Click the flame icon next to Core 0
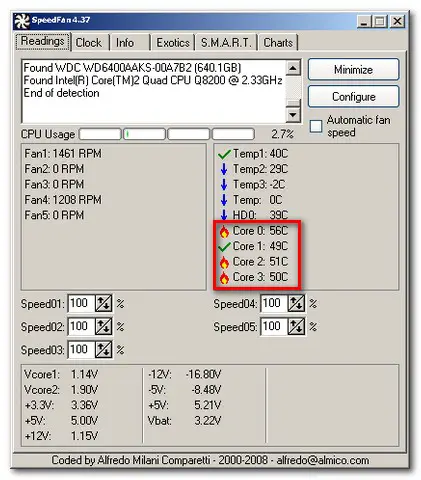421x480 pixels. pyautogui.click(x=224, y=231)
